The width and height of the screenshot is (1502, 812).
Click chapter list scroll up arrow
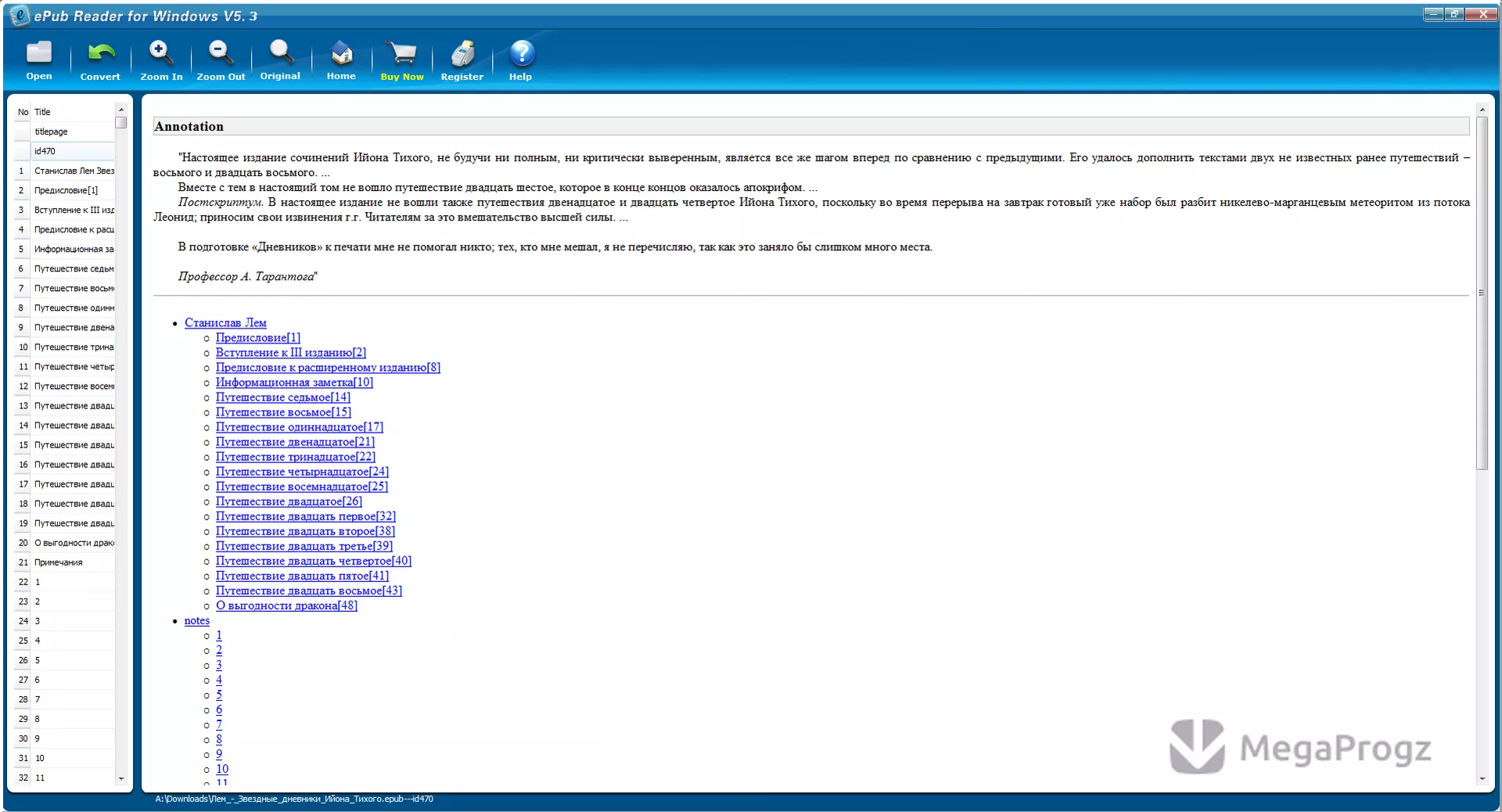pos(120,110)
